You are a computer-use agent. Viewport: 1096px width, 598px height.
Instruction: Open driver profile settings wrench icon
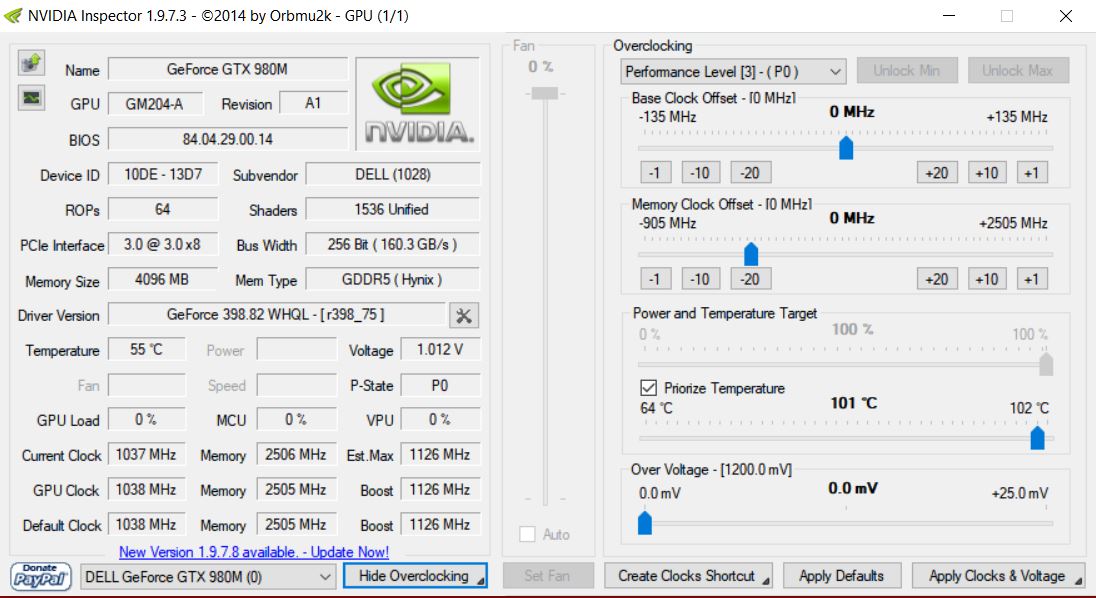click(463, 315)
